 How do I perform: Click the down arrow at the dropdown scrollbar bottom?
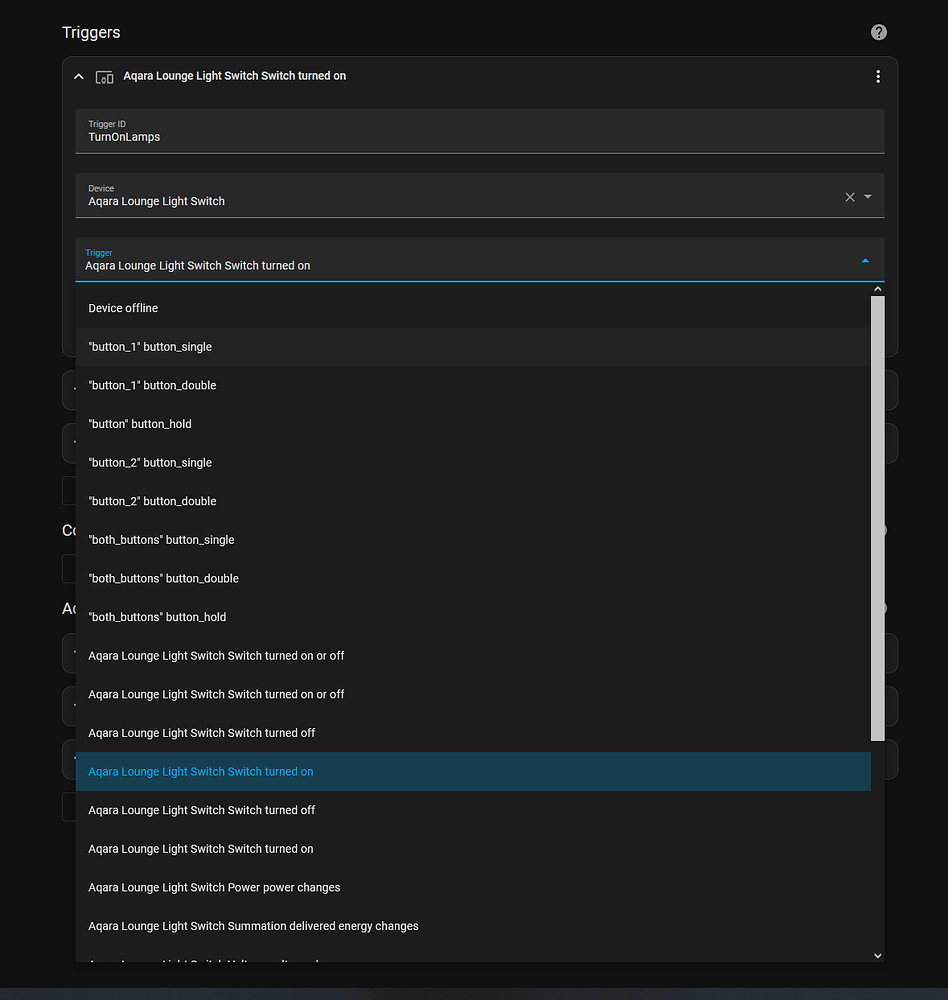click(877, 955)
